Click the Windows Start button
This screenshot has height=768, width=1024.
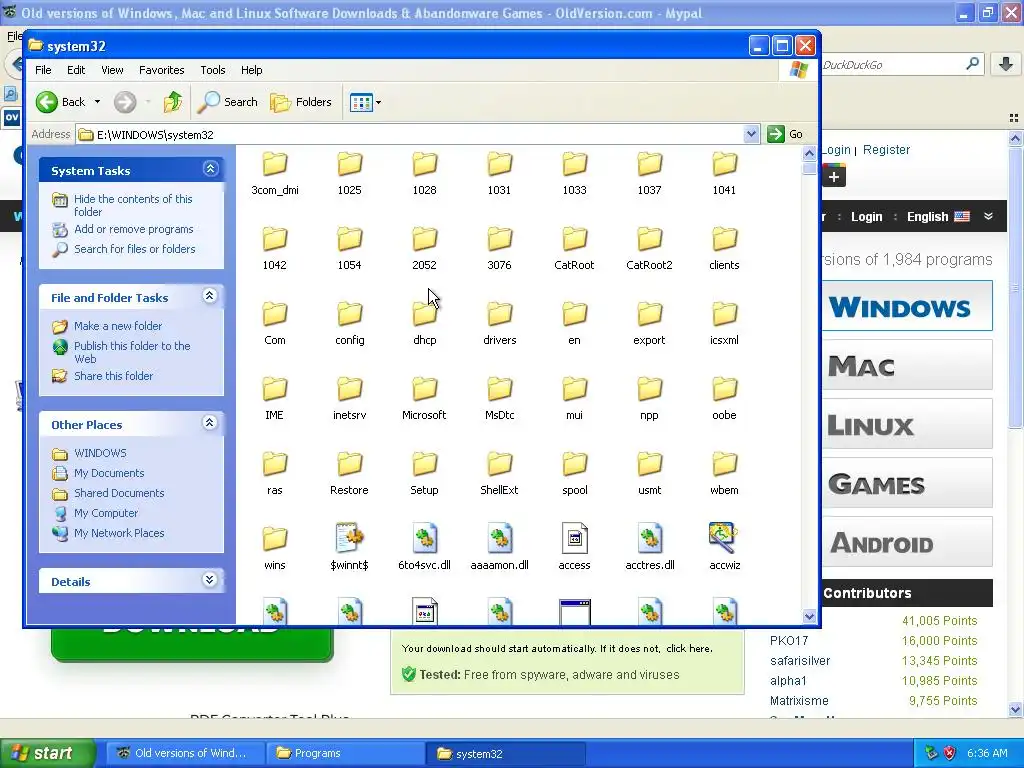point(47,753)
